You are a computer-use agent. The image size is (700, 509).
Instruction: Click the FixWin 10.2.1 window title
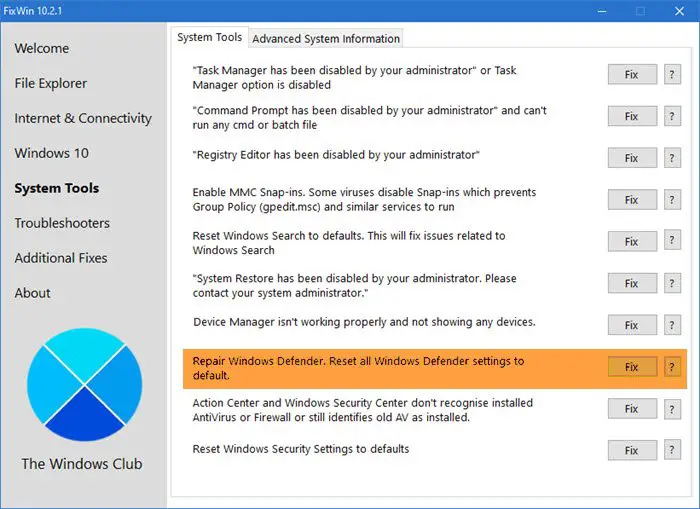click(33, 11)
